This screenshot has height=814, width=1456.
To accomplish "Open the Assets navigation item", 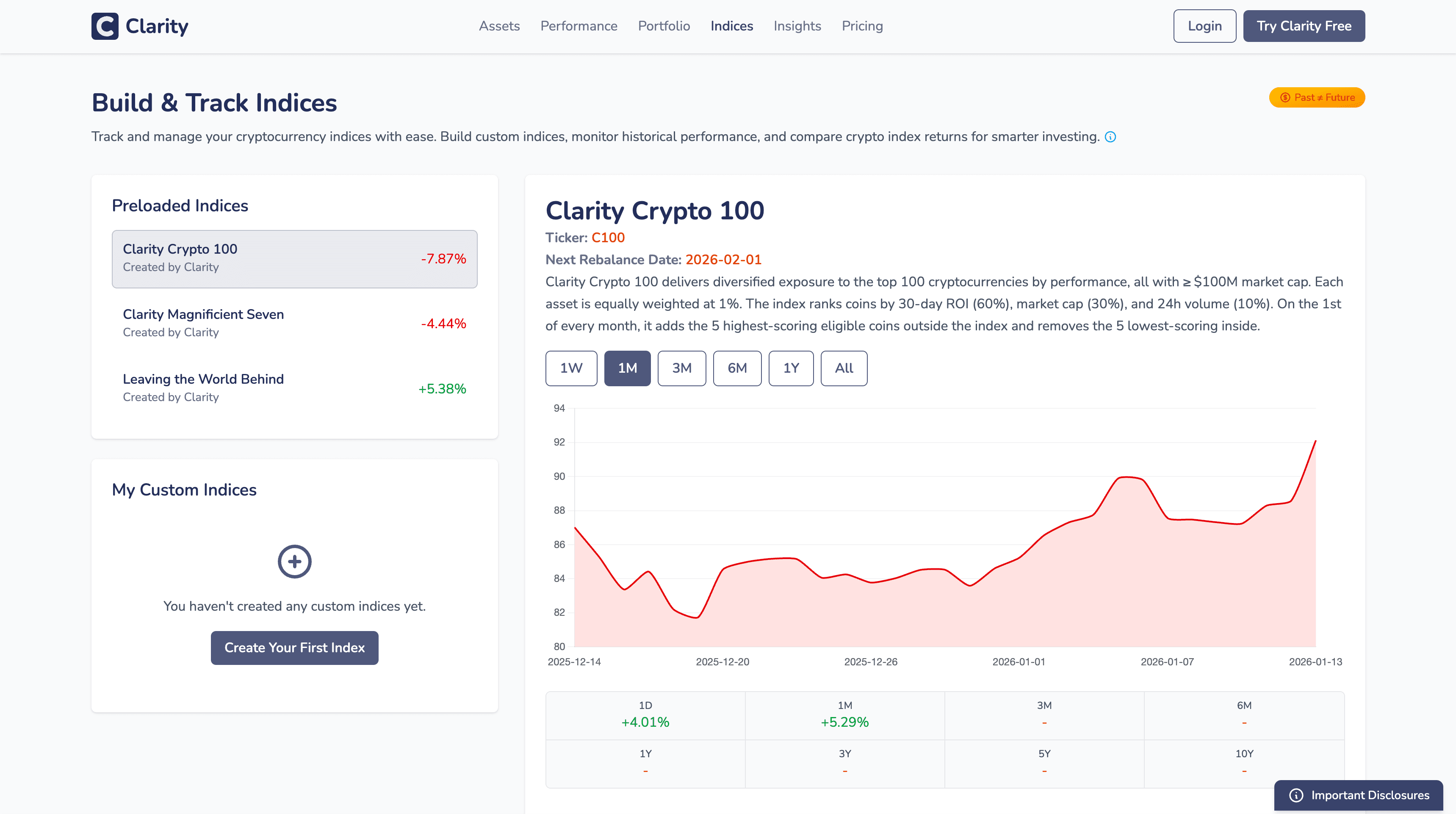I will (x=499, y=26).
